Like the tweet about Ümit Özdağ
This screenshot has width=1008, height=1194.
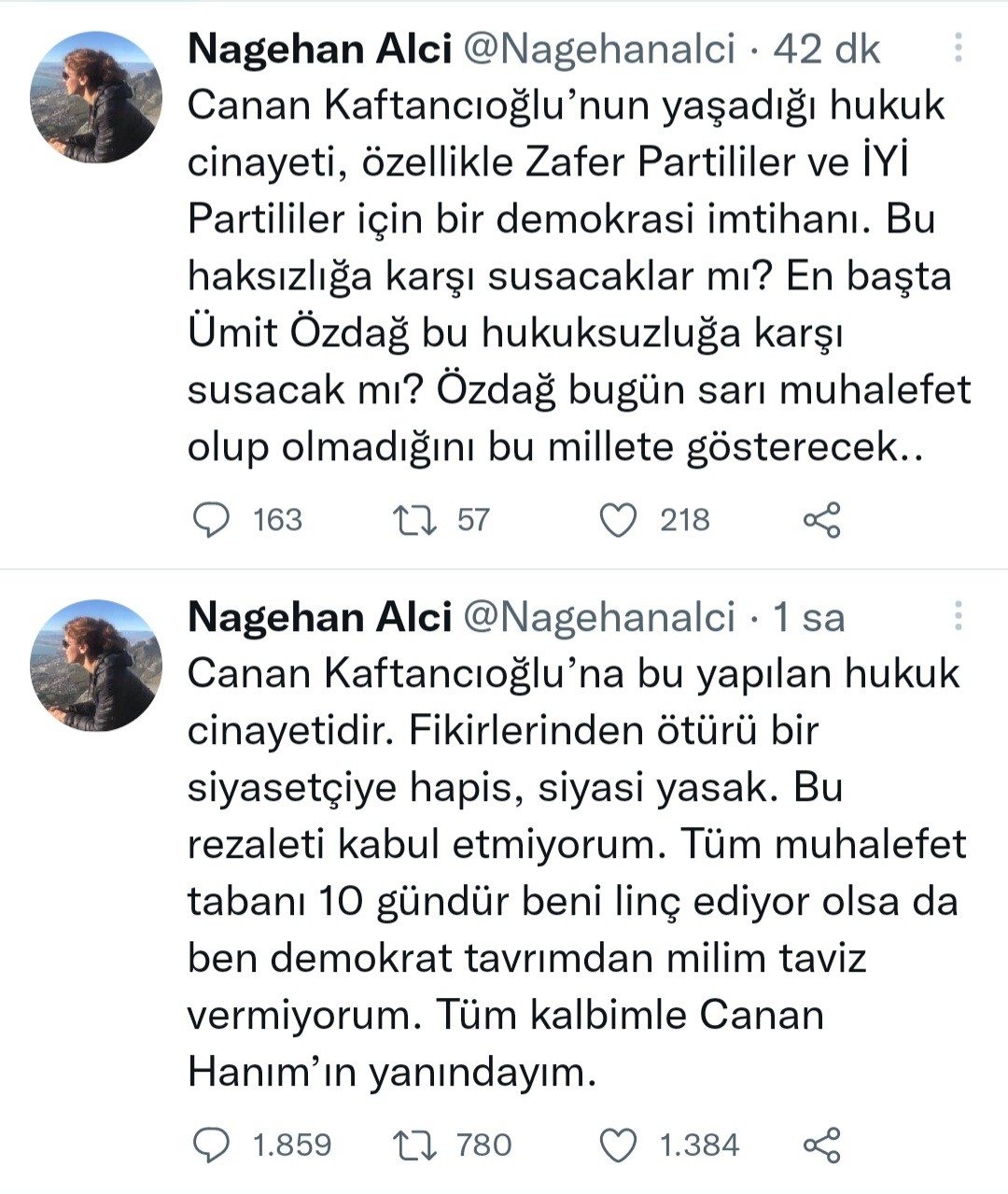tap(617, 520)
